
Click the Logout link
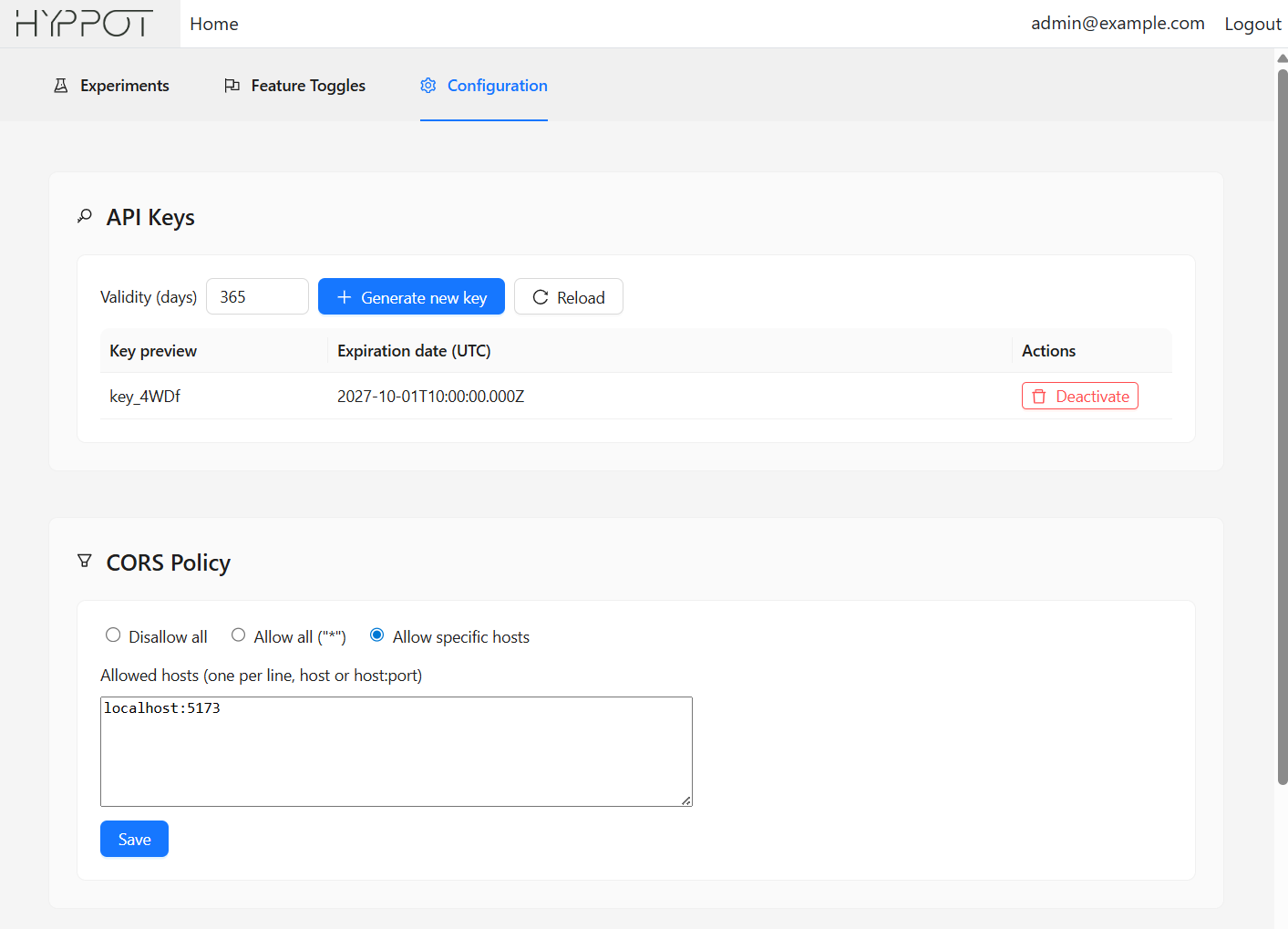click(1252, 24)
